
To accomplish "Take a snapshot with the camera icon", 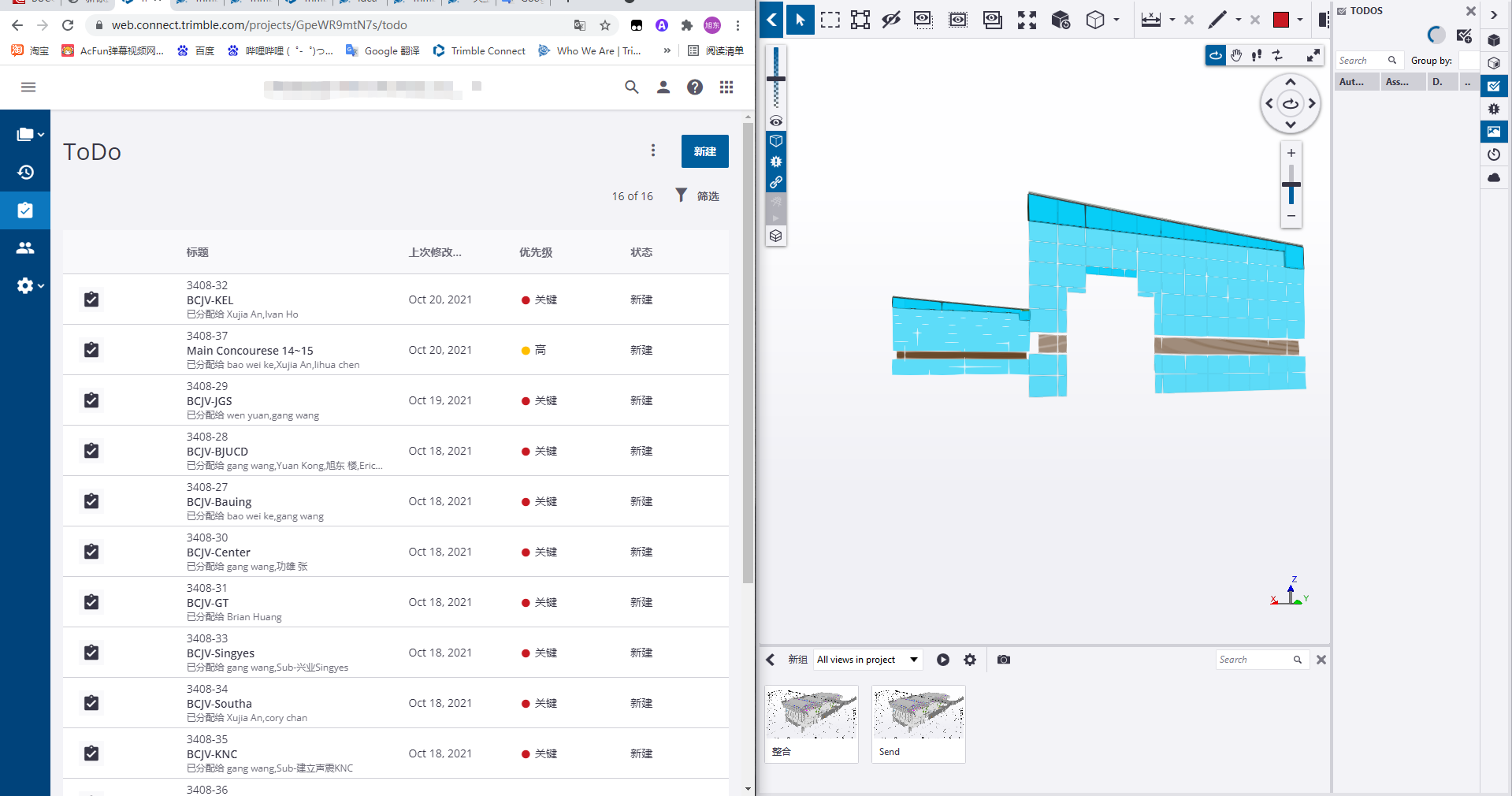I will click(x=1002, y=660).
